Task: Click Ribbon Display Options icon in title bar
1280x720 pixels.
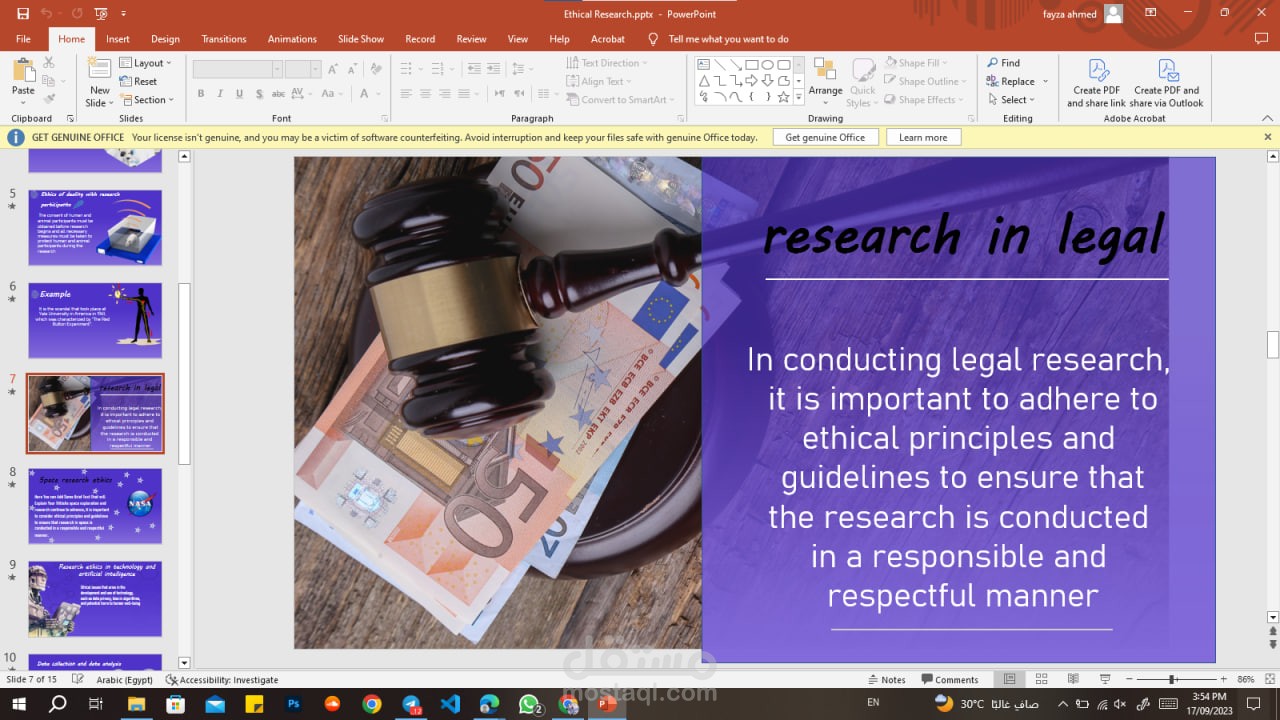Action: point(1150,13)
